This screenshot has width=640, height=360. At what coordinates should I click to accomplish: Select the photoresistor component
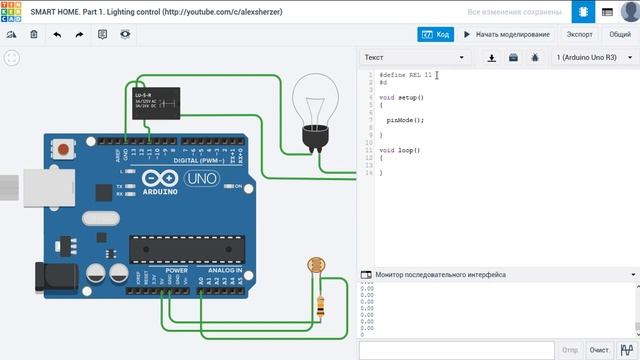coord(316,265)
